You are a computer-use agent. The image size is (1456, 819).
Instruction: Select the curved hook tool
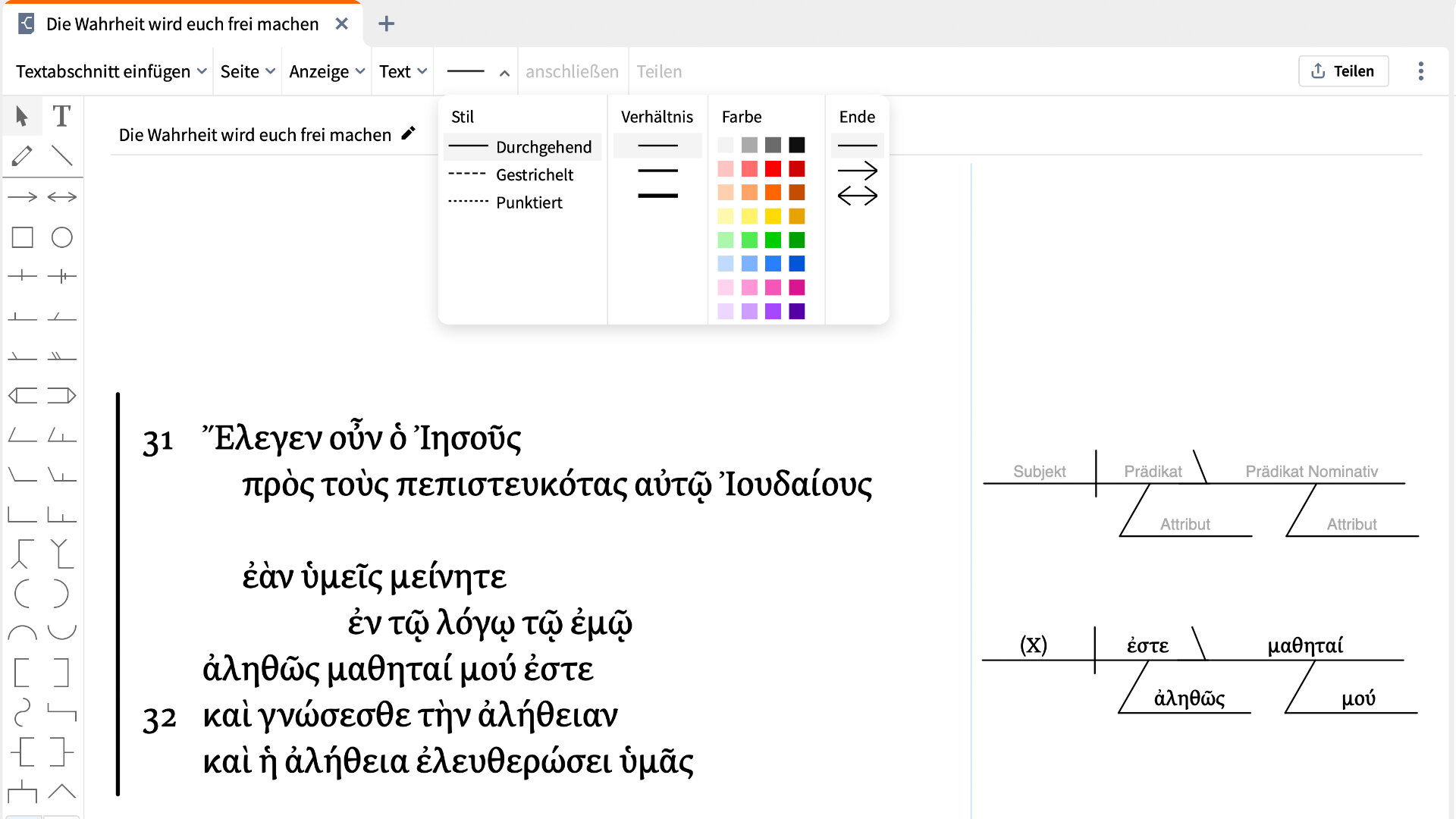[x=22, y=712]
